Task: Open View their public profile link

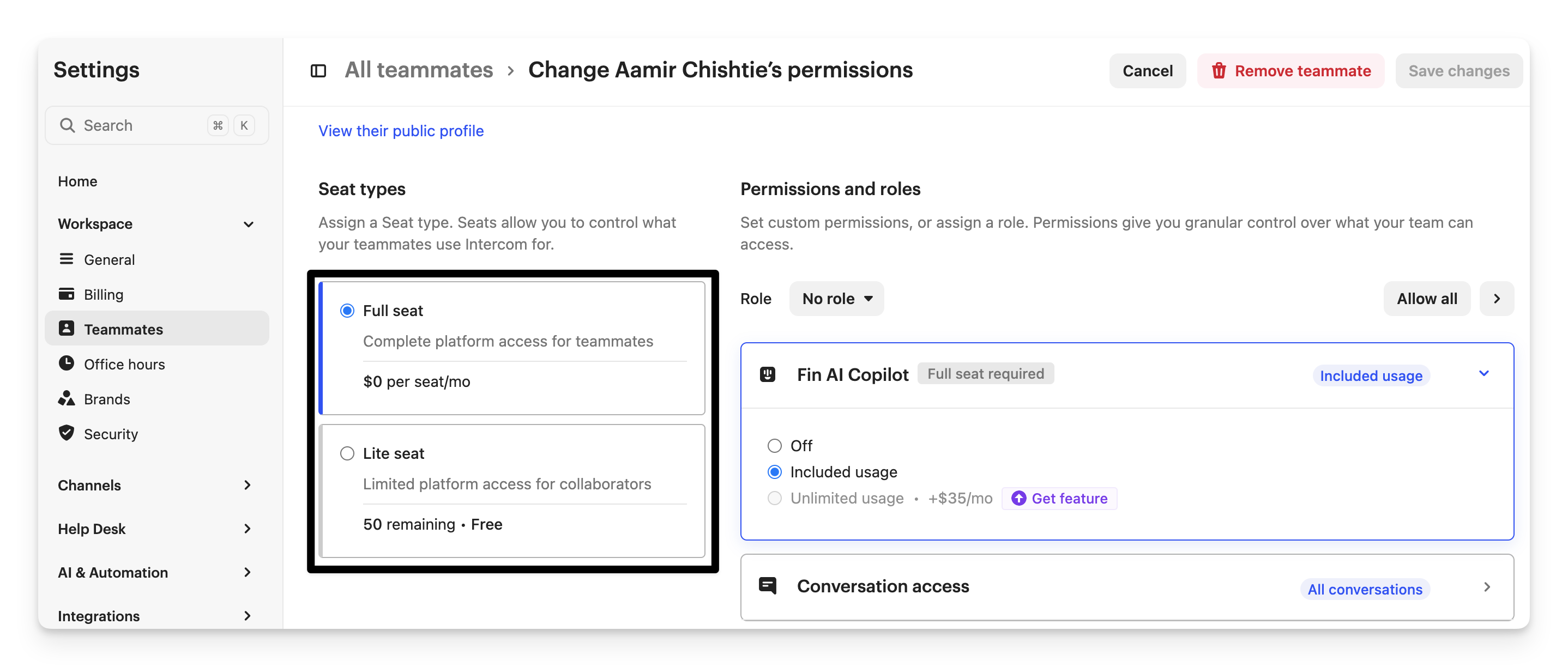Action: (401, 131)
